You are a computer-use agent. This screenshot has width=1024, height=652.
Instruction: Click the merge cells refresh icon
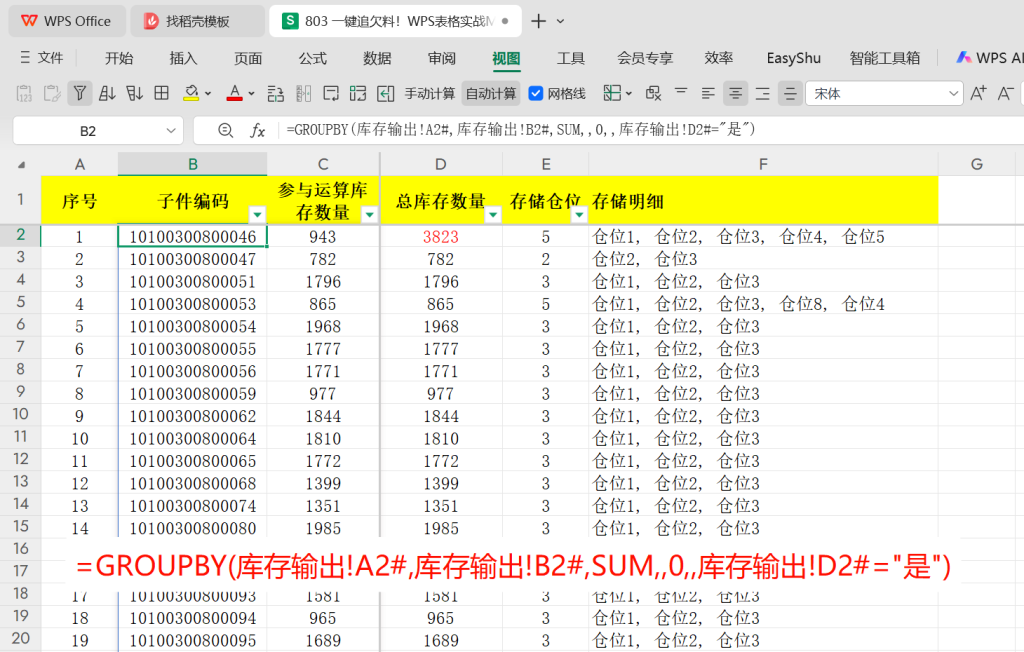[x=358, y=94]
